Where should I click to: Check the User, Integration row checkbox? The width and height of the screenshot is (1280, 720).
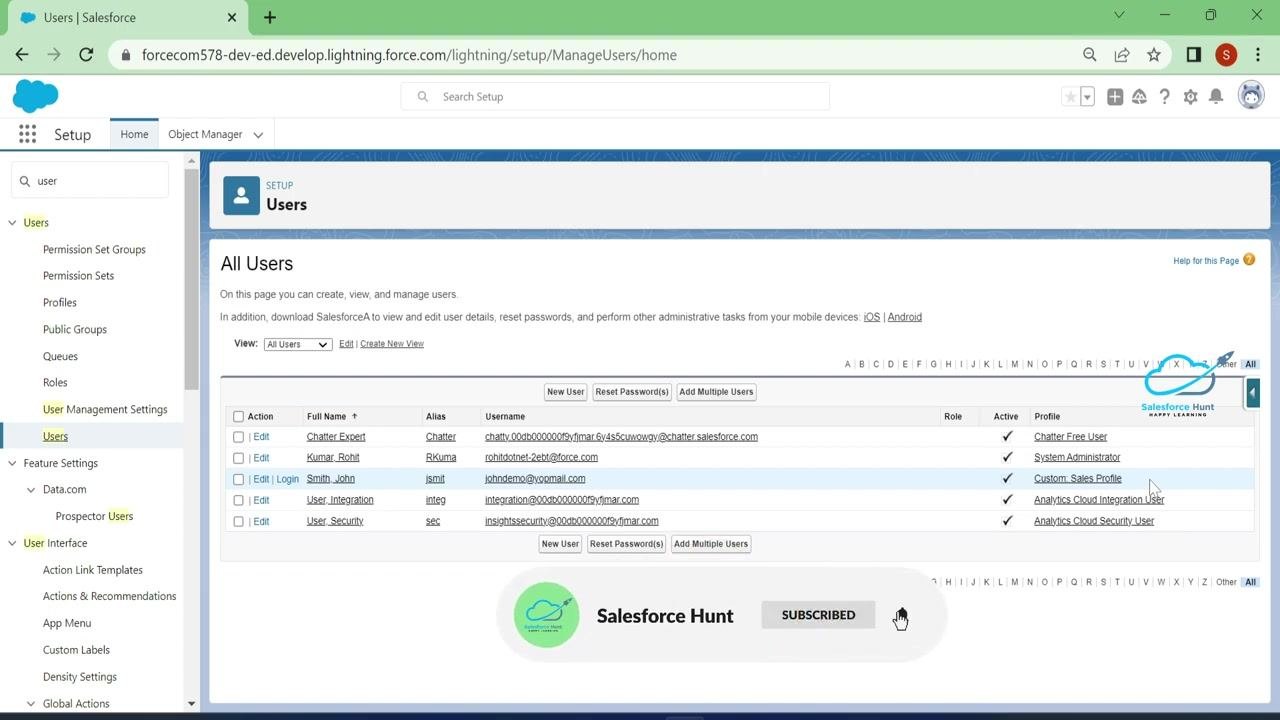[238, 500]
